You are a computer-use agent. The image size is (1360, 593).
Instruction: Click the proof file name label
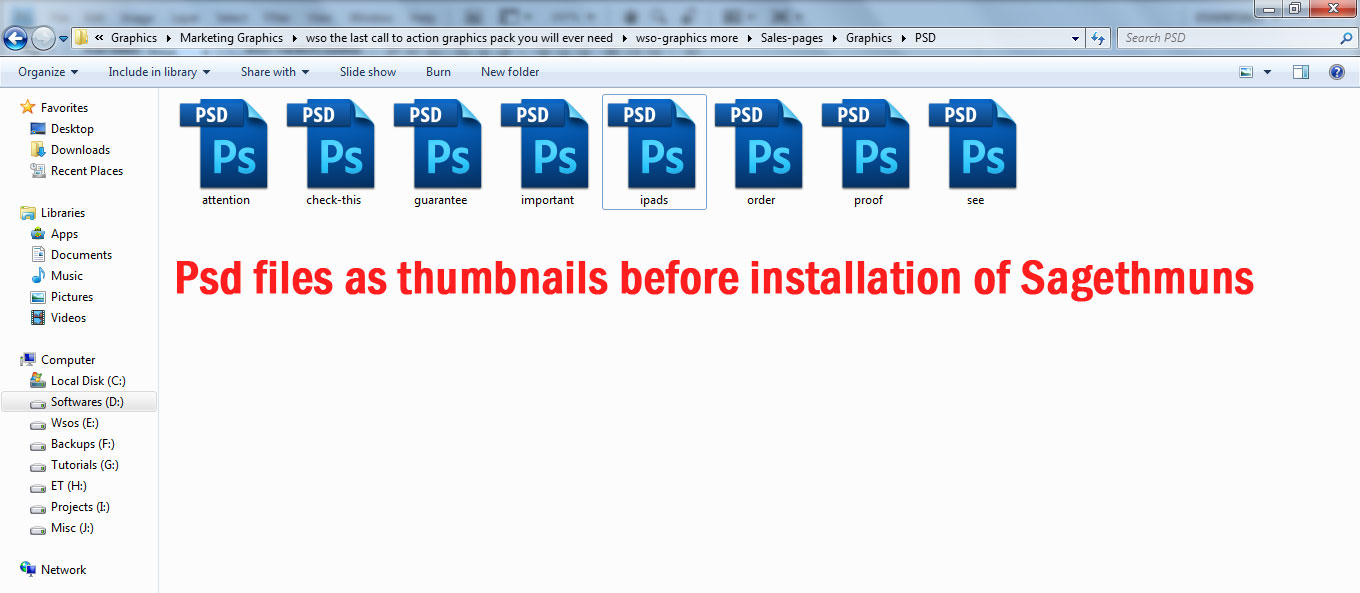click(x=868, y=200)
